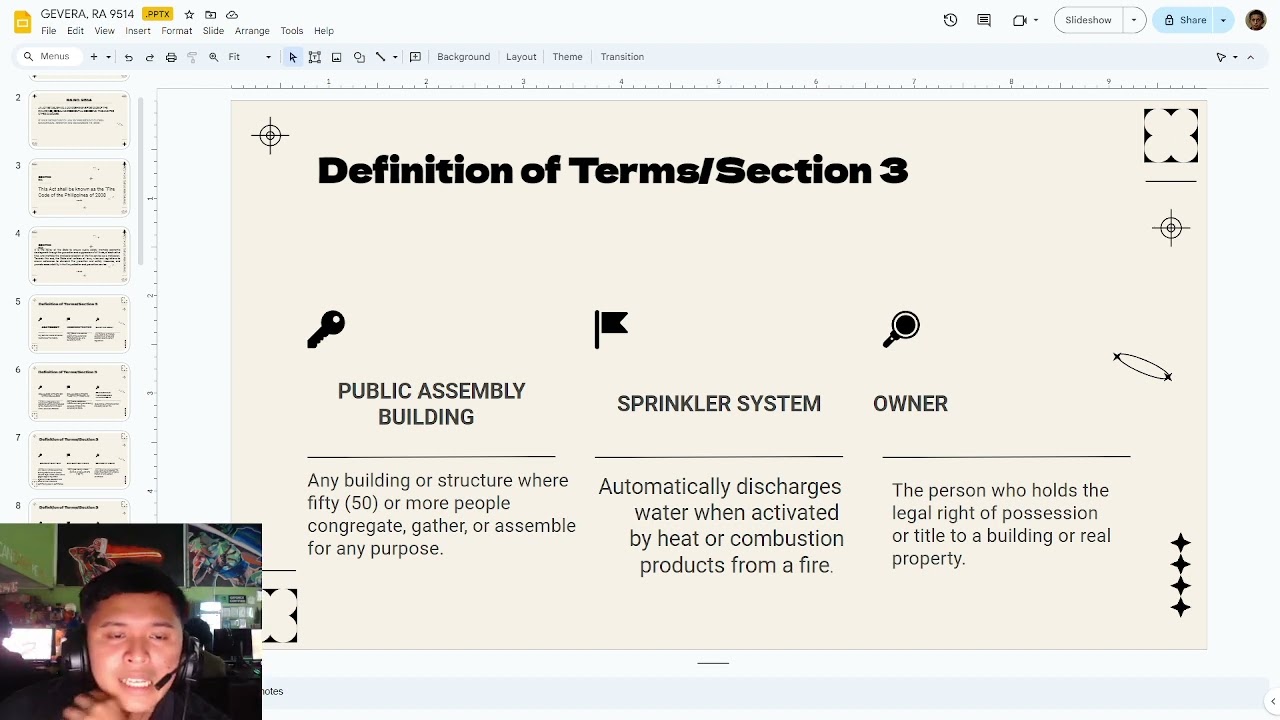Screen dimensions: 1280x720
Task: Expand new slide layout dropdown arrow
Action: point(108,57)
